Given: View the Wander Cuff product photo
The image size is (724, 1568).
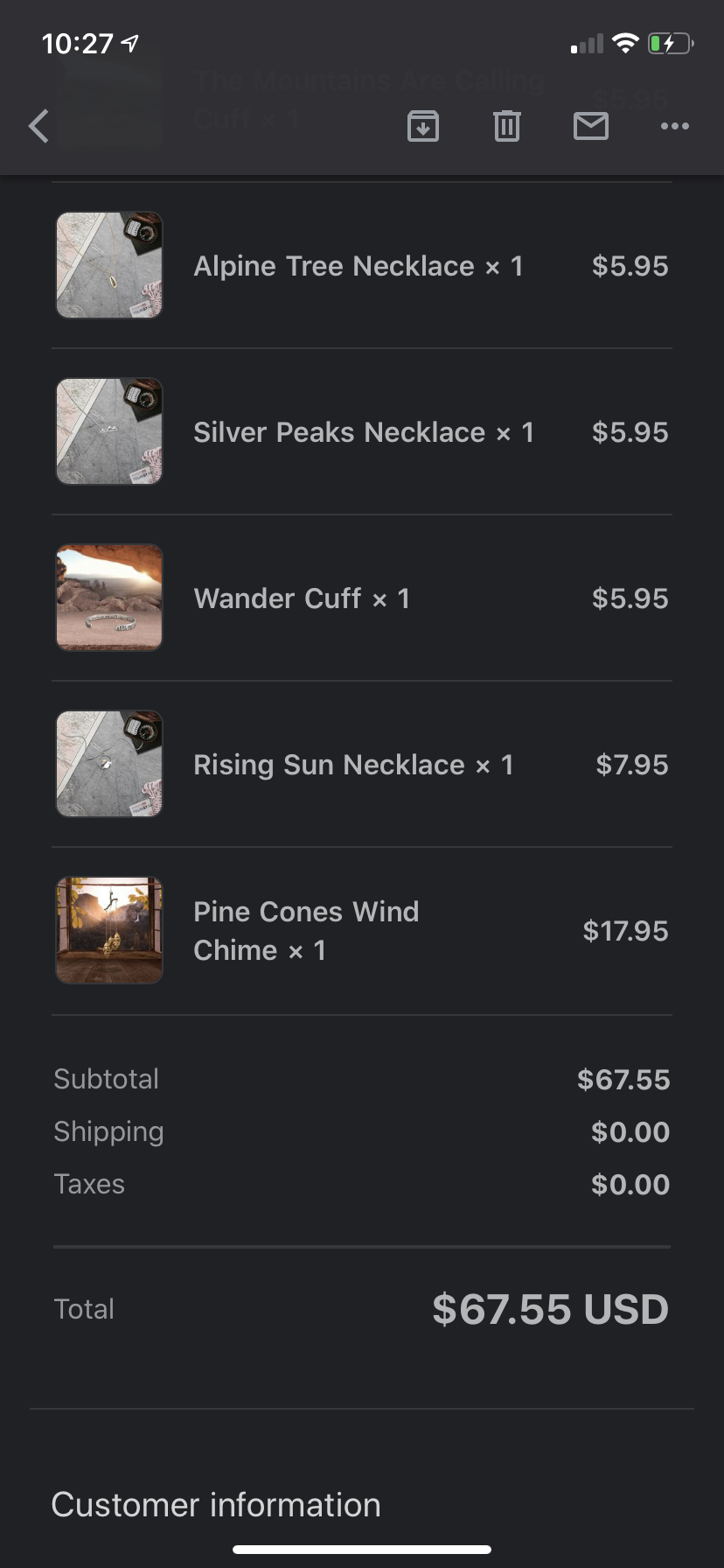Looking at the screenshot, I should pyautogui.click(x=109, y=598).
